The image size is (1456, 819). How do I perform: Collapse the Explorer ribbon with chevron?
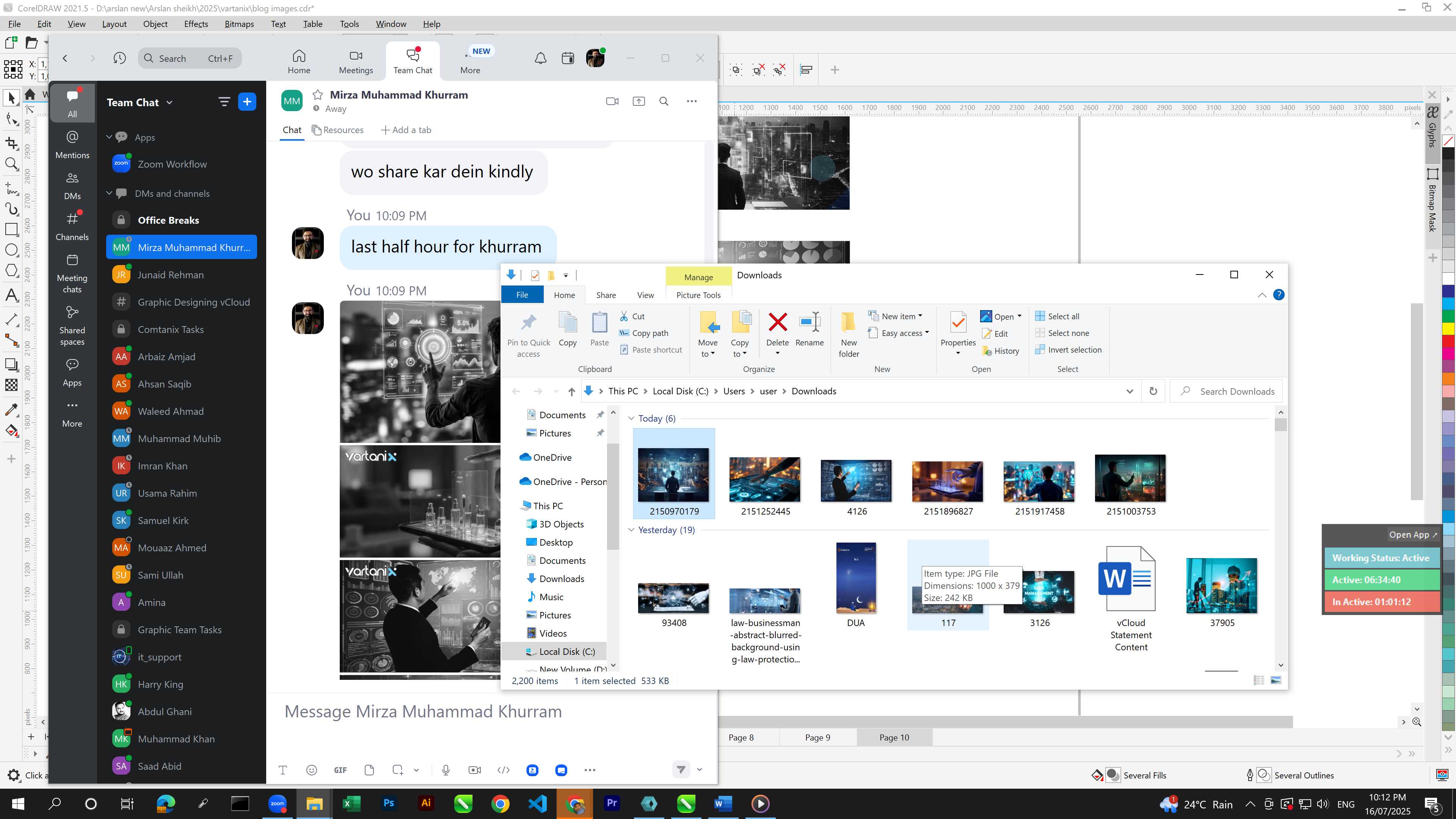[1262, 295]
